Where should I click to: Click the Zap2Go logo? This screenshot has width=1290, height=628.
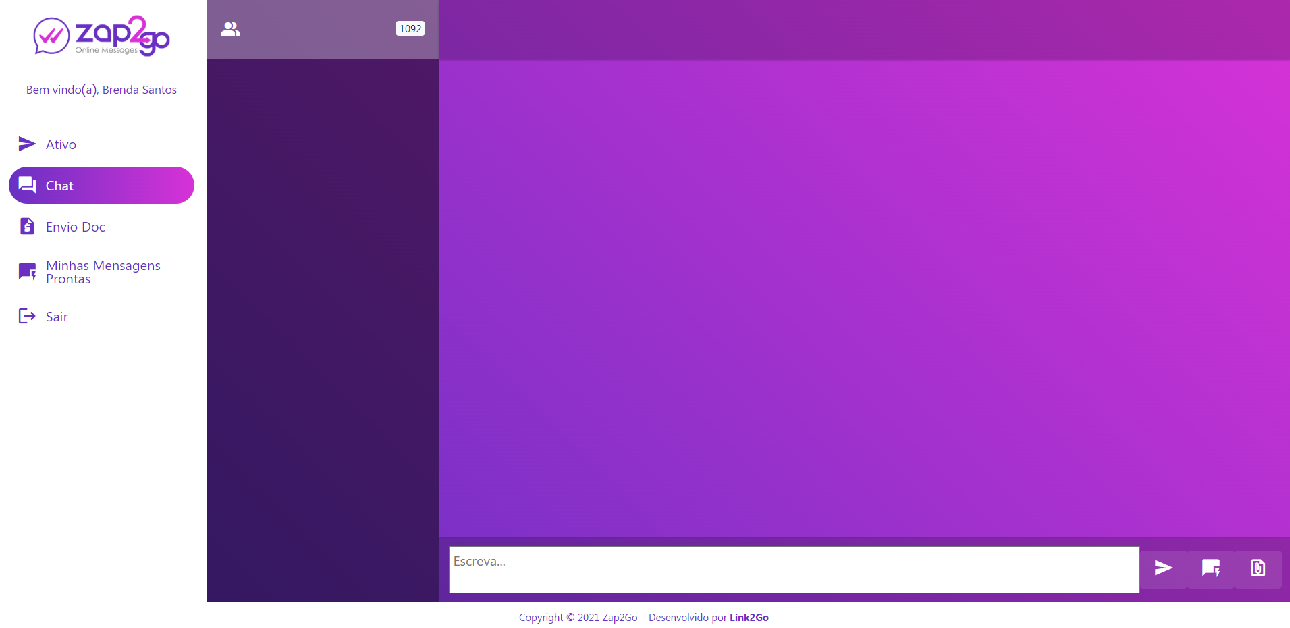(101, 36)
